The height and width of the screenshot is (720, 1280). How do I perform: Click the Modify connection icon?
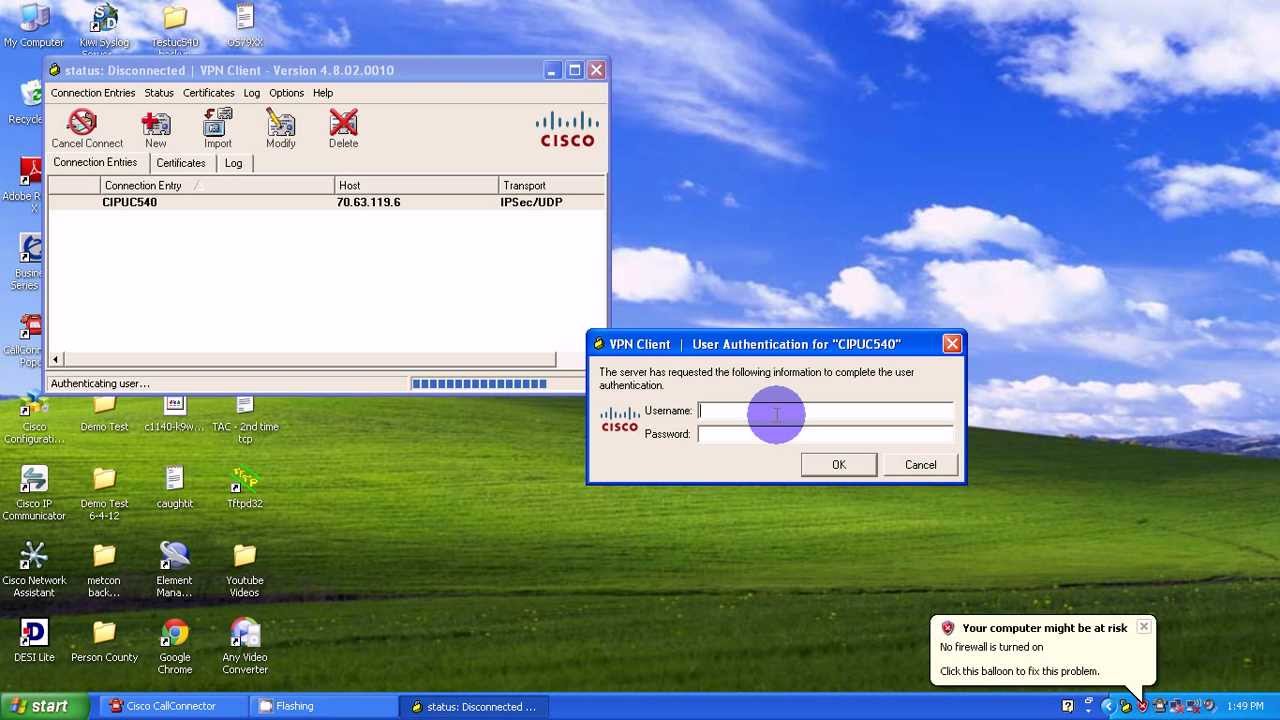pos(281,129)
